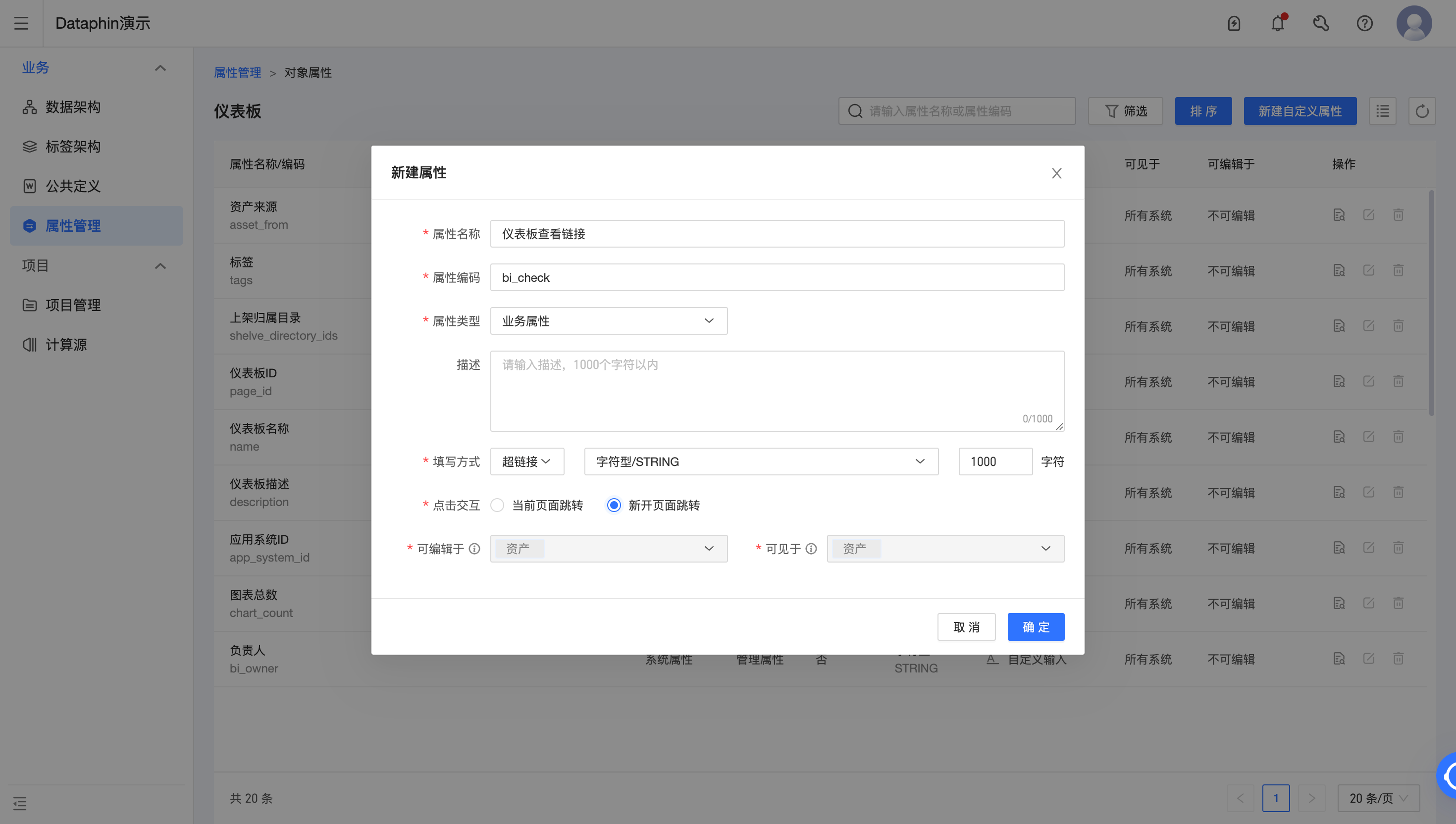Click edit pencil icon in tags row
1456x824 pixels.
(x=1368, y=270)
